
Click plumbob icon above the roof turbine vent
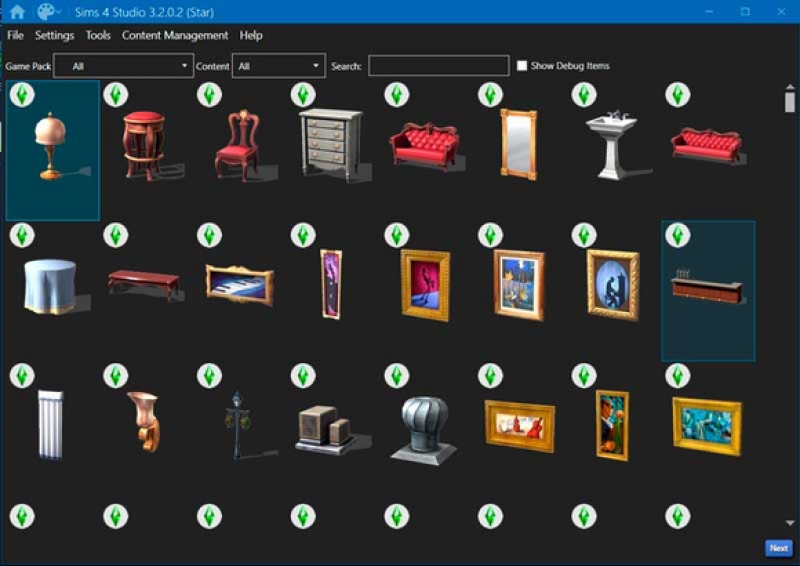[x=397, y=376]
